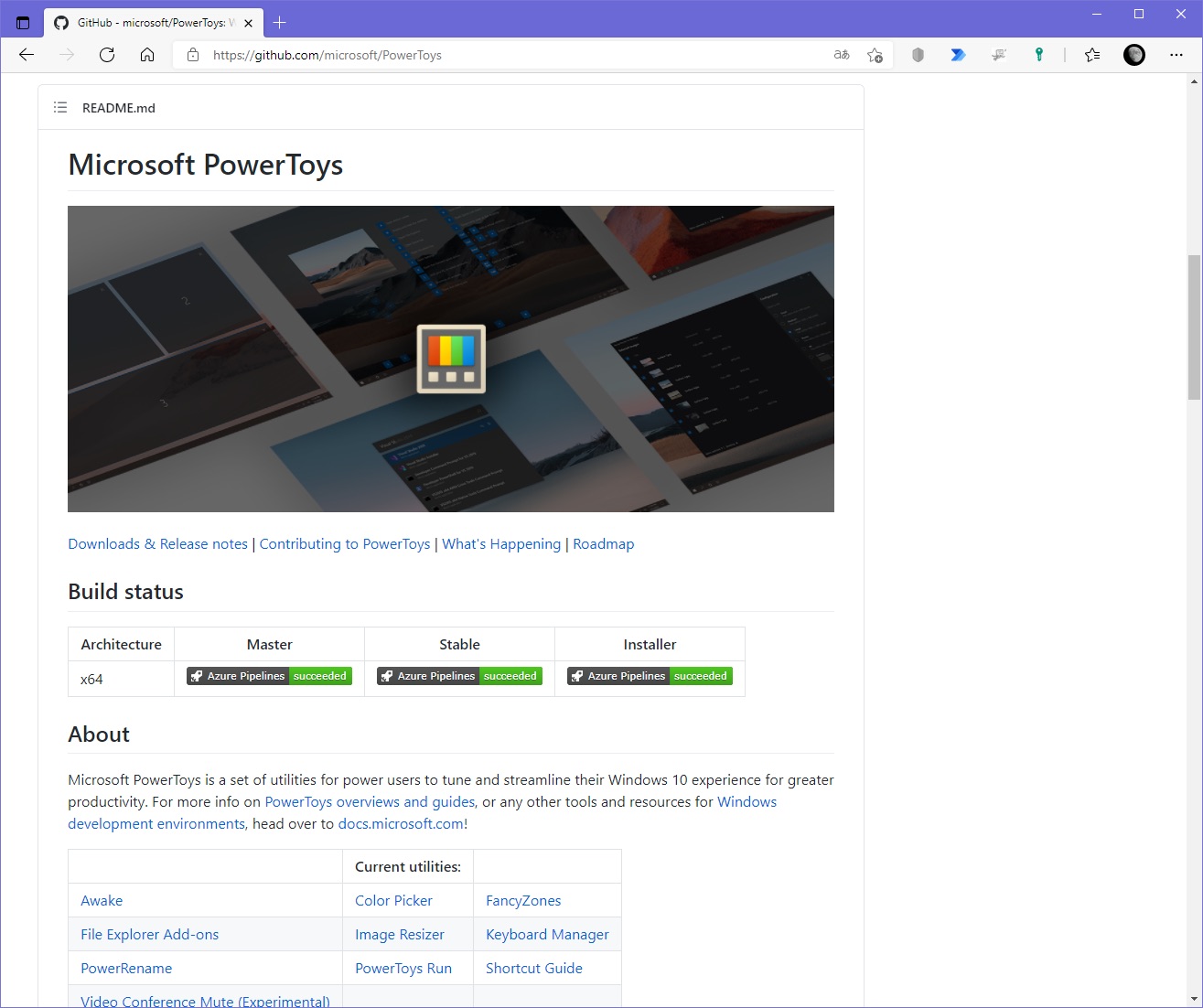Open the docs.microsoft.com link
This screenshot has width=1203, height=1008.
click(x=401, y=823)
